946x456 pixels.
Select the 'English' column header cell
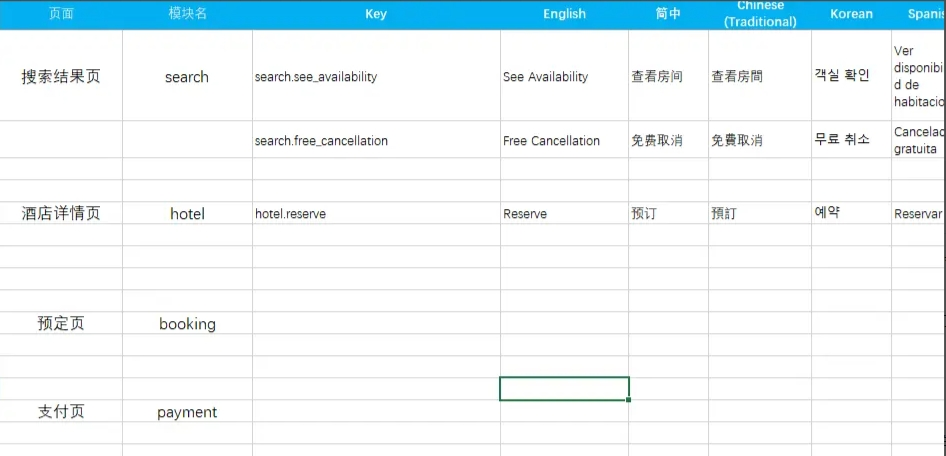(564, 14)
